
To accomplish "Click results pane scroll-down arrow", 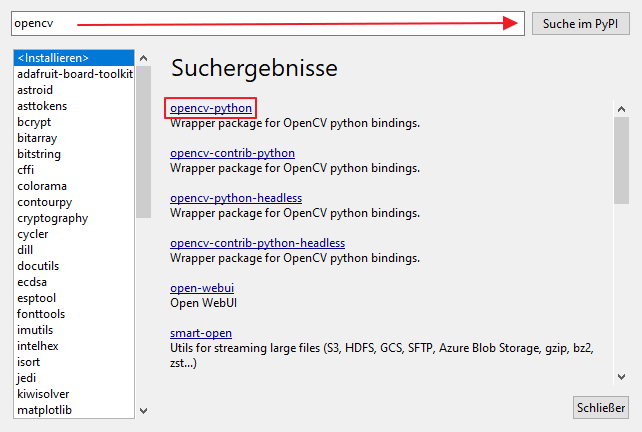I will click(x=621, y=377).
